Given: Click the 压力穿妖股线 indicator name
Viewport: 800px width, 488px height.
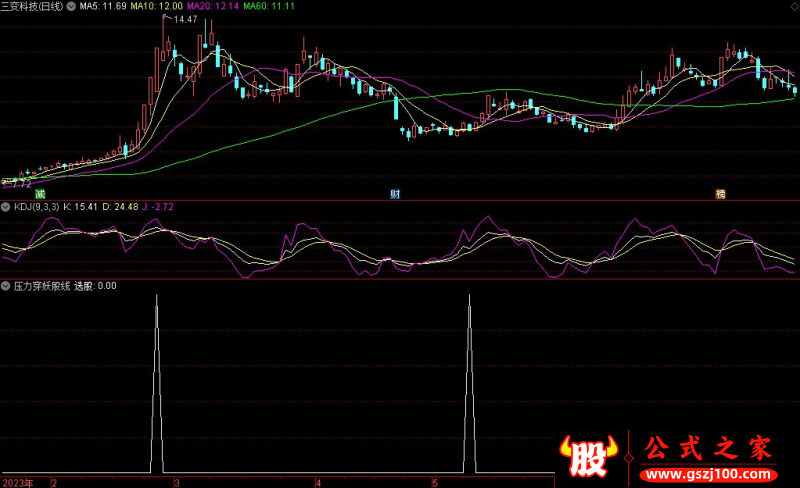Looking at the screenshot, I should pyautogui.click(x=41, y=285).
